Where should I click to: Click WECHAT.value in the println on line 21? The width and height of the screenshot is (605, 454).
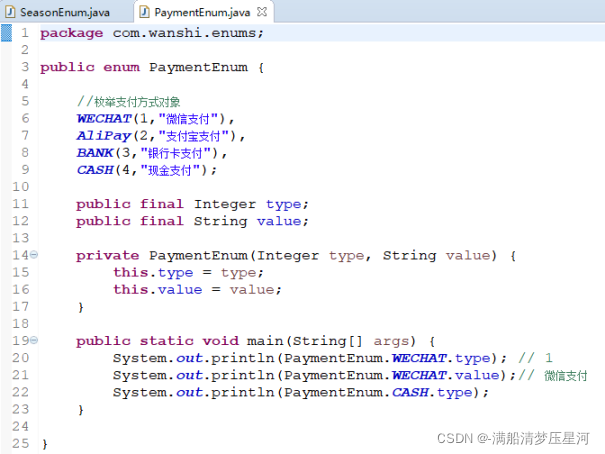[446, 375]
